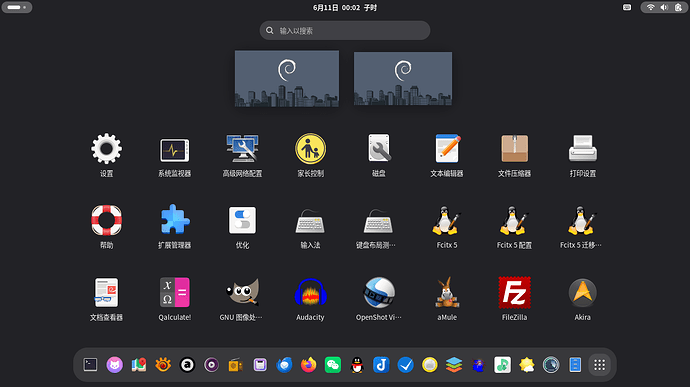Toggle the show applications grid button

click(599, 365)
